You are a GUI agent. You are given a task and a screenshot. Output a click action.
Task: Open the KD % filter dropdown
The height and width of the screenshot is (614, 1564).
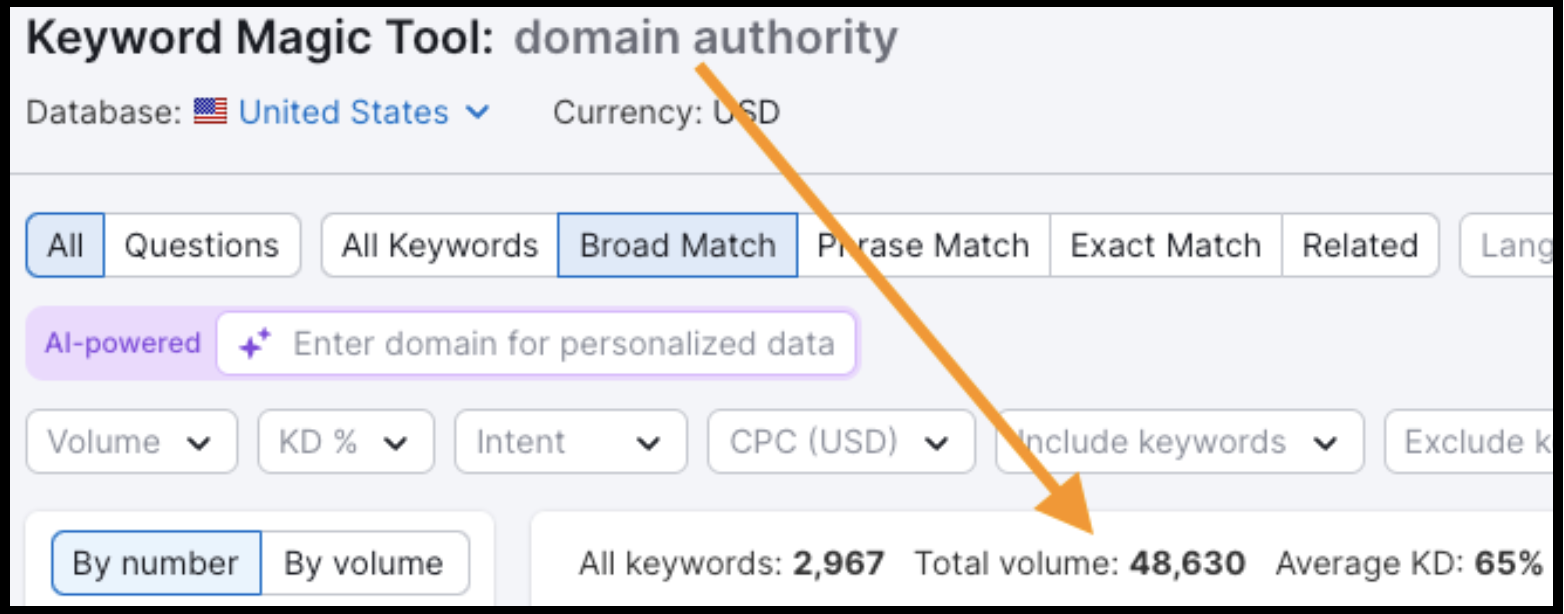click(344, 442)
